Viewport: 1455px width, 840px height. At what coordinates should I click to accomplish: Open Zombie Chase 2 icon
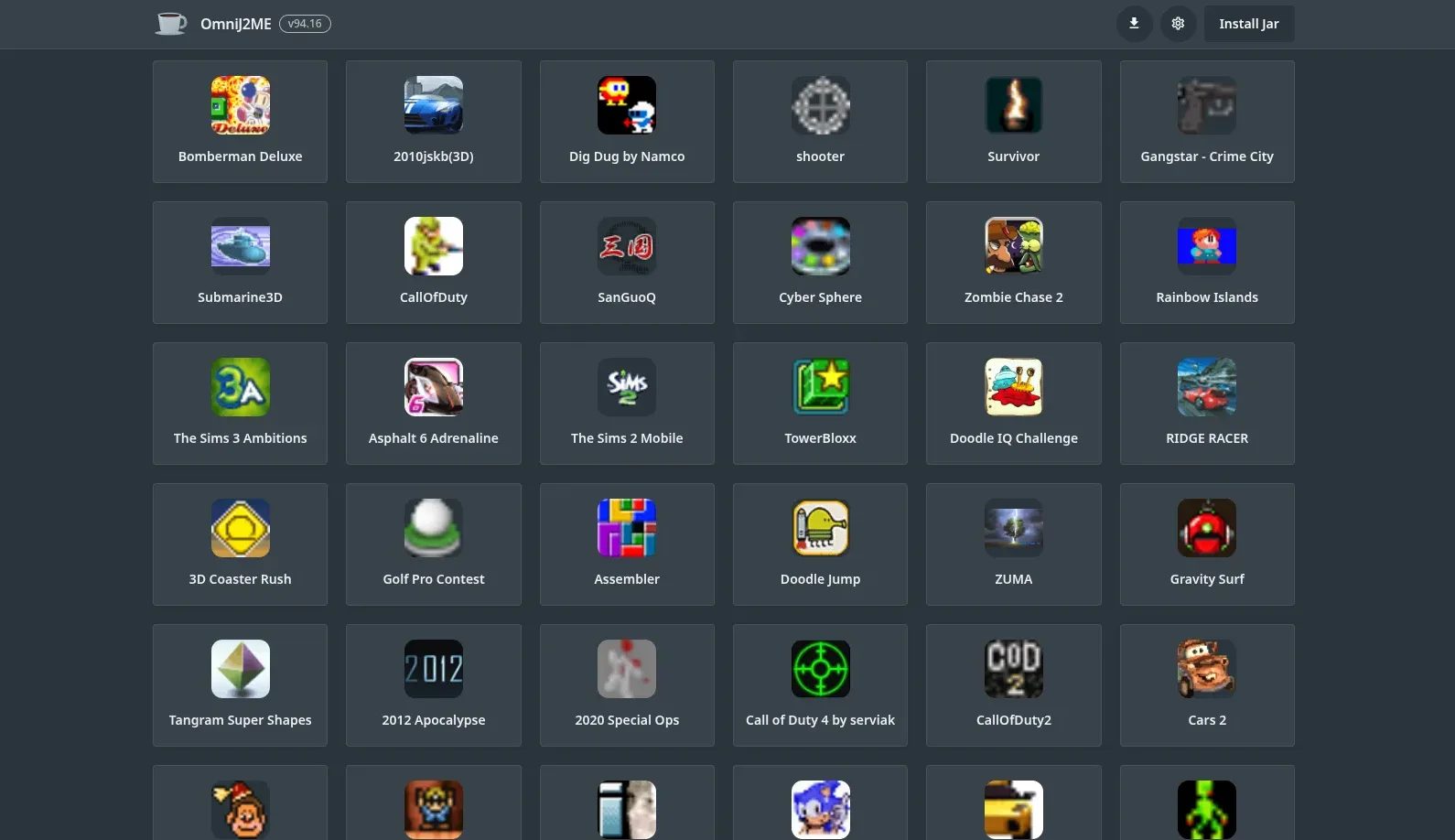point(1014,246)
